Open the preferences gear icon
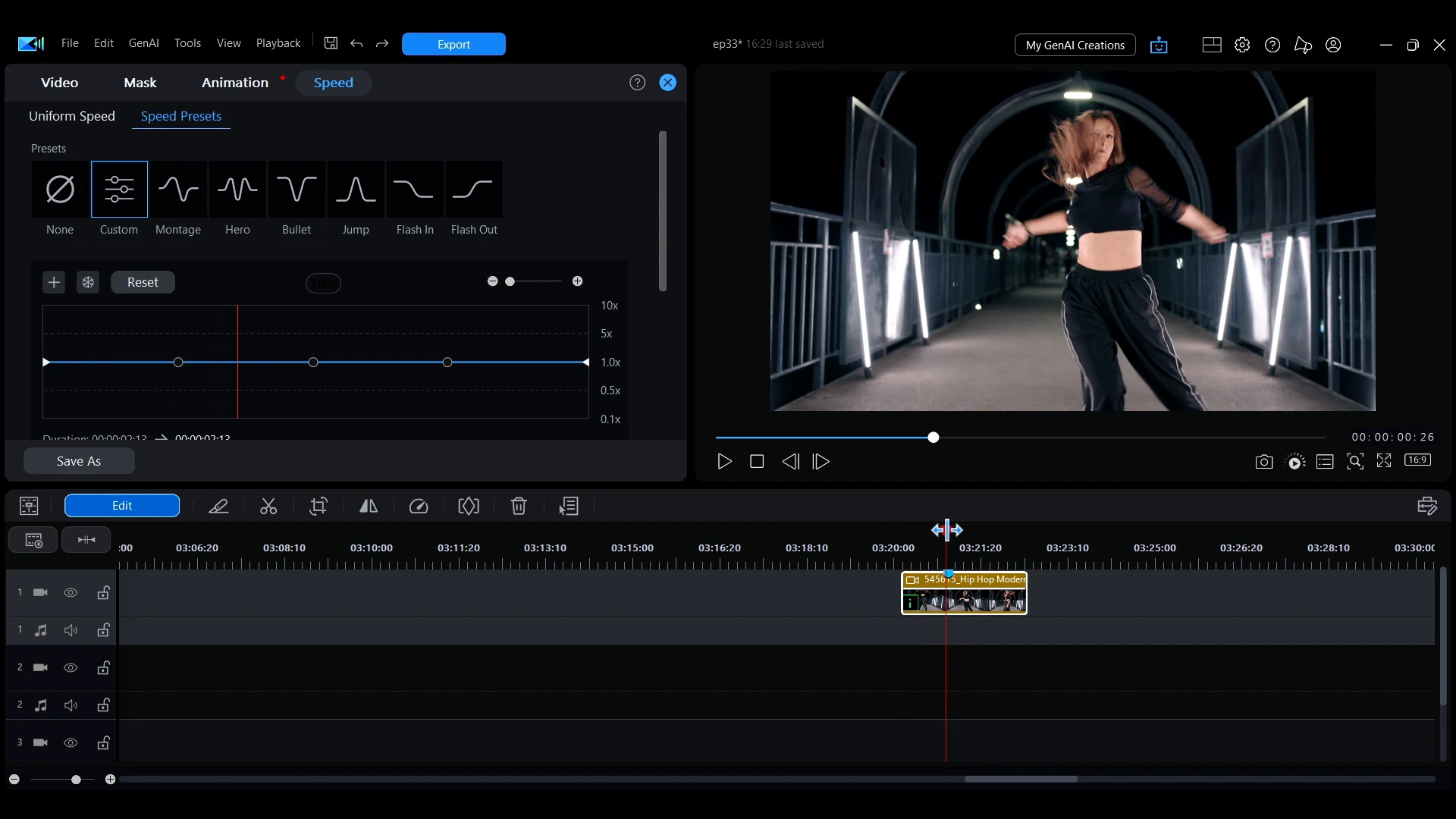Viewport: 1456px width, 819px height. point(1242,45)
